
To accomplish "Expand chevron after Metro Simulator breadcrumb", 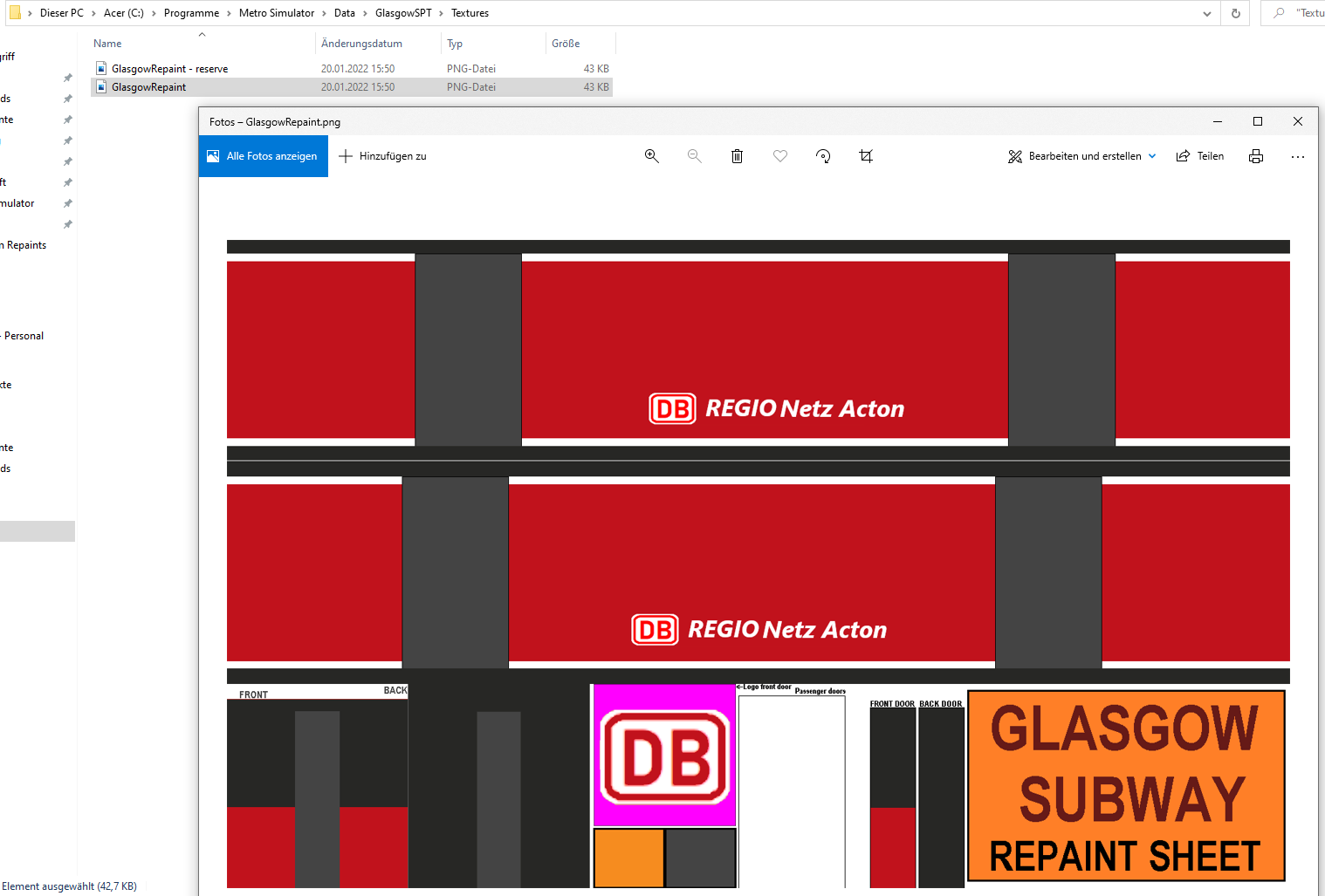I will click(x=324, y=13).
